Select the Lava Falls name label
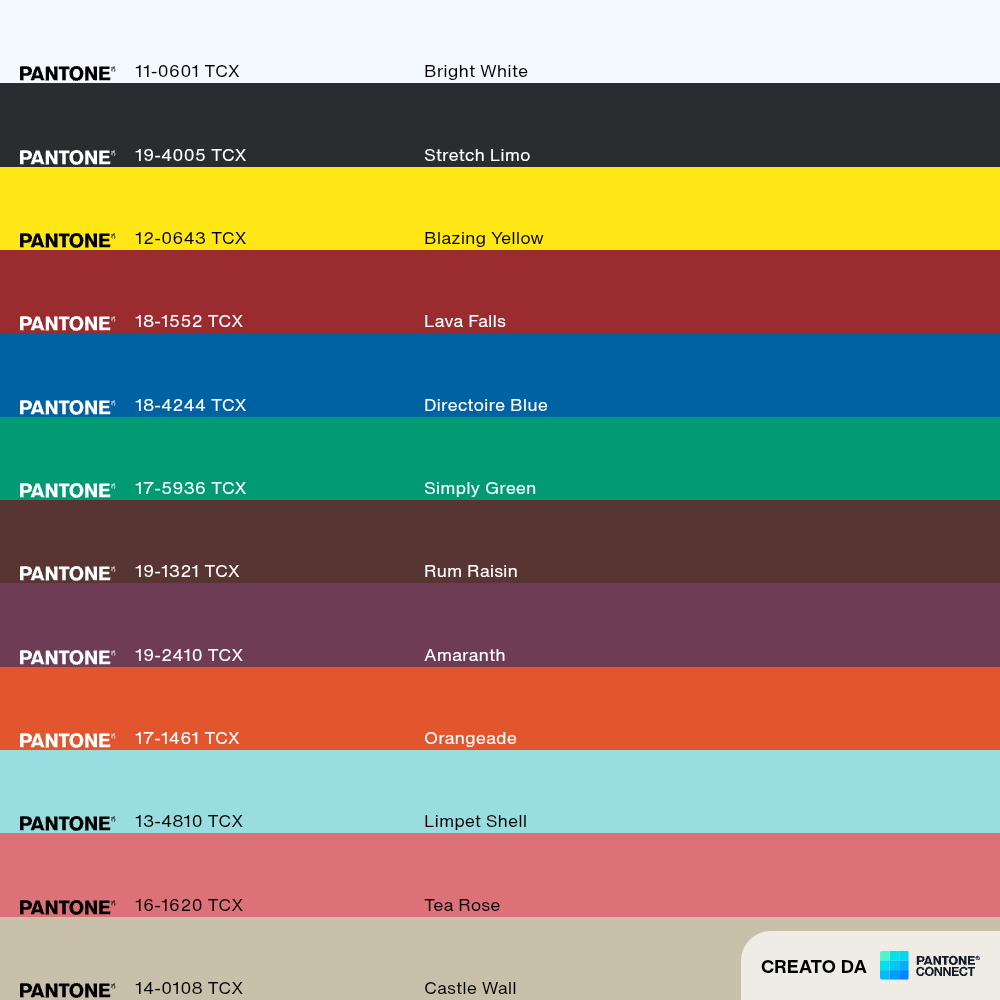The width and height of the screenshot is (1000, 1000). tap(464, 321)
